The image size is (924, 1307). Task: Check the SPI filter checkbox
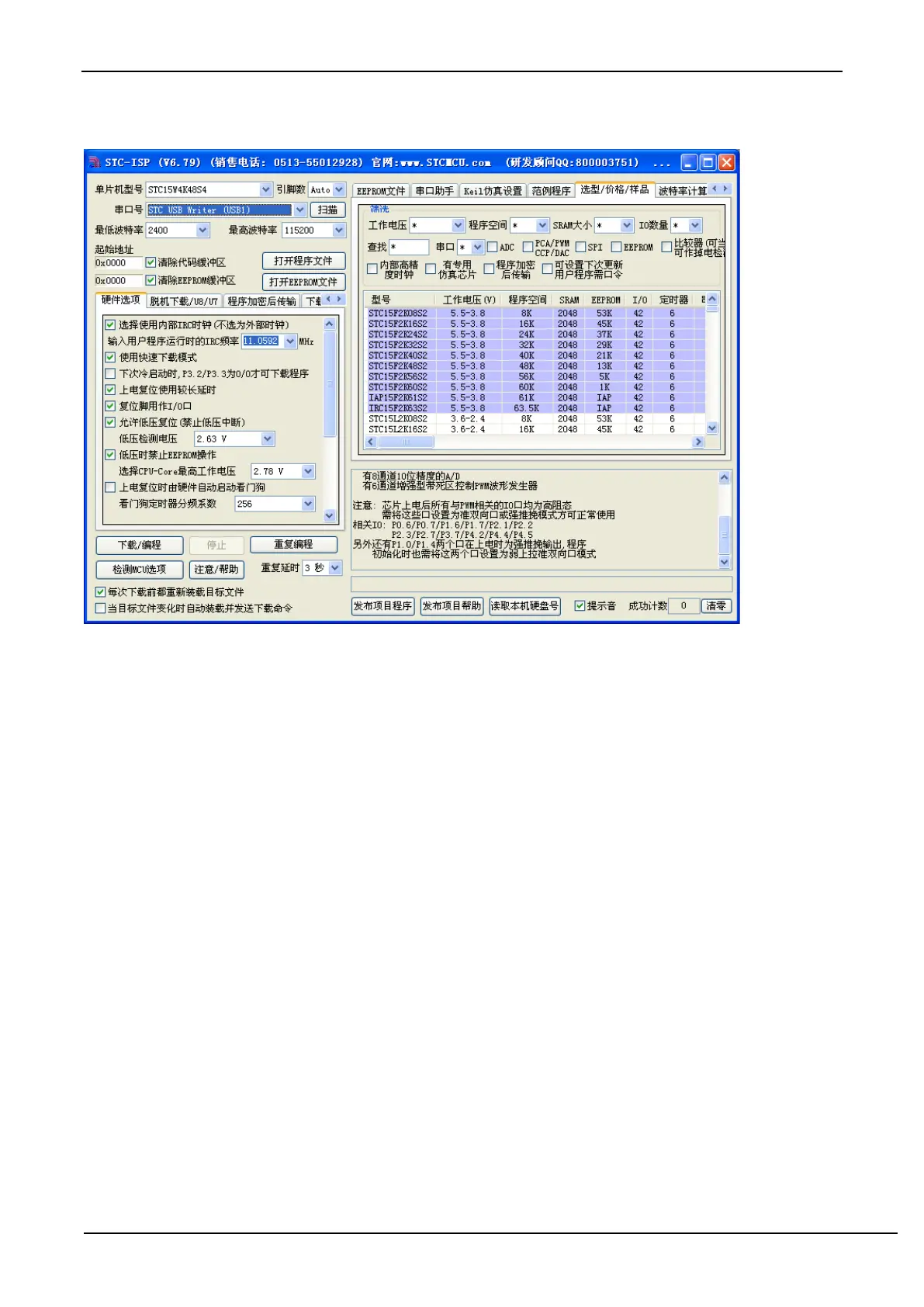pos(580,247)
